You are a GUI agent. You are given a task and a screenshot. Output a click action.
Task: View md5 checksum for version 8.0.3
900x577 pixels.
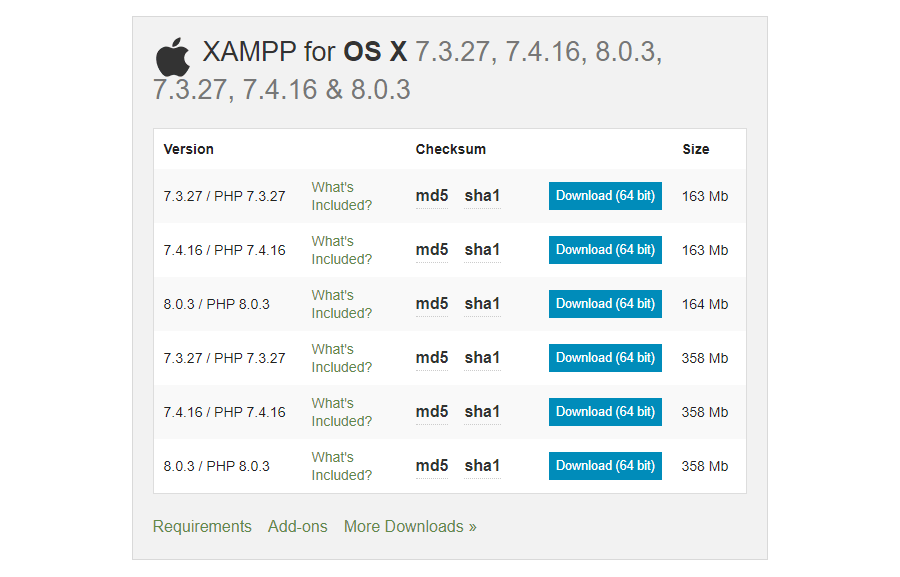coord(430,303)
